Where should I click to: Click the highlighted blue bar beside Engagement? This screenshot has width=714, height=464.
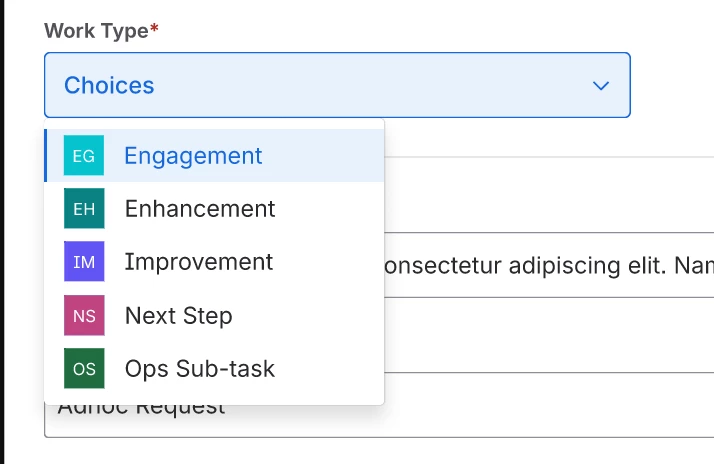(46, 156)
